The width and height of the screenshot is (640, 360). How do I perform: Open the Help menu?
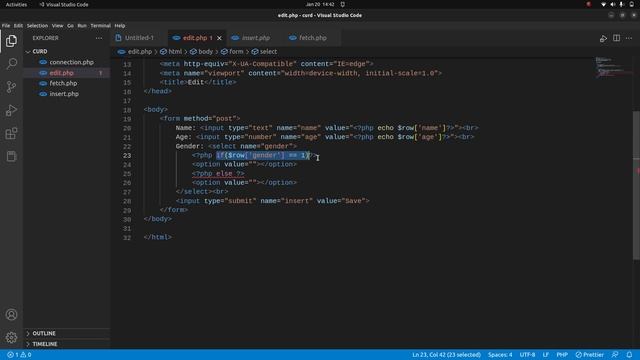120,25
